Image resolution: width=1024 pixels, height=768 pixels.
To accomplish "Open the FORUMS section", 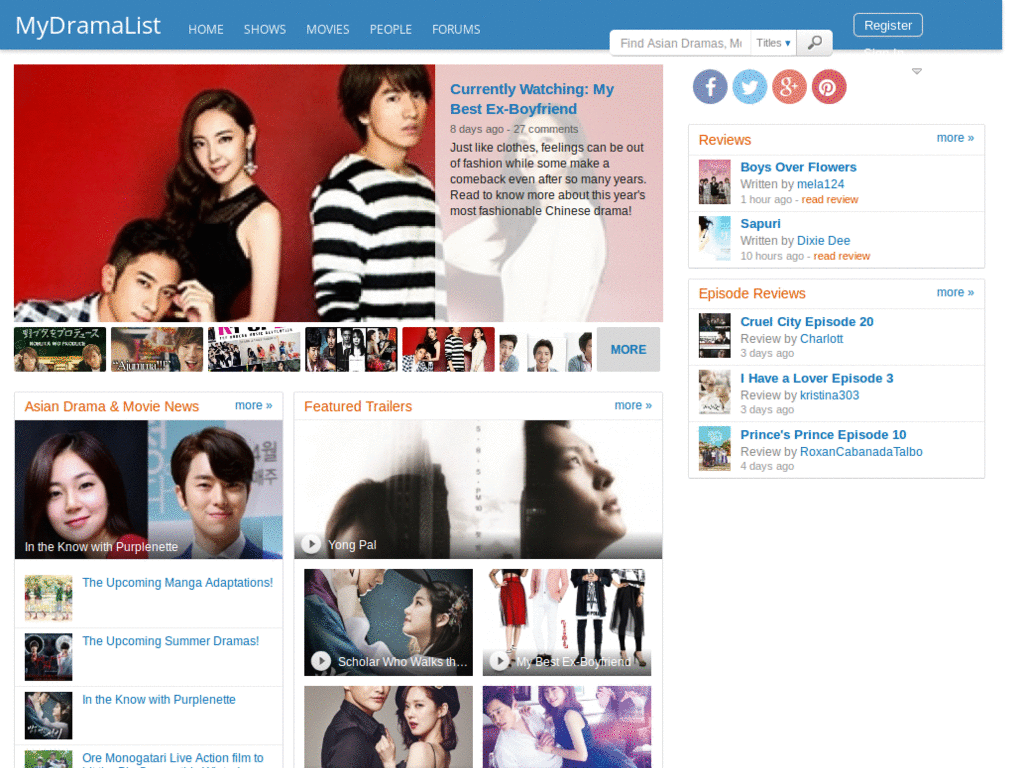I will click(456, 29).
